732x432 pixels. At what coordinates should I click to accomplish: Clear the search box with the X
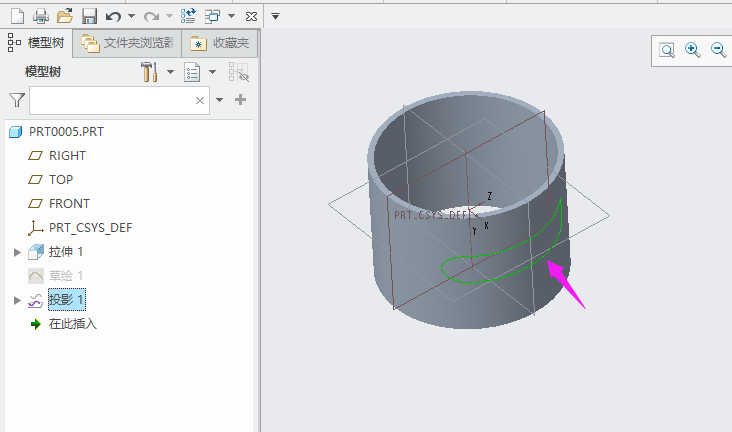200,100
